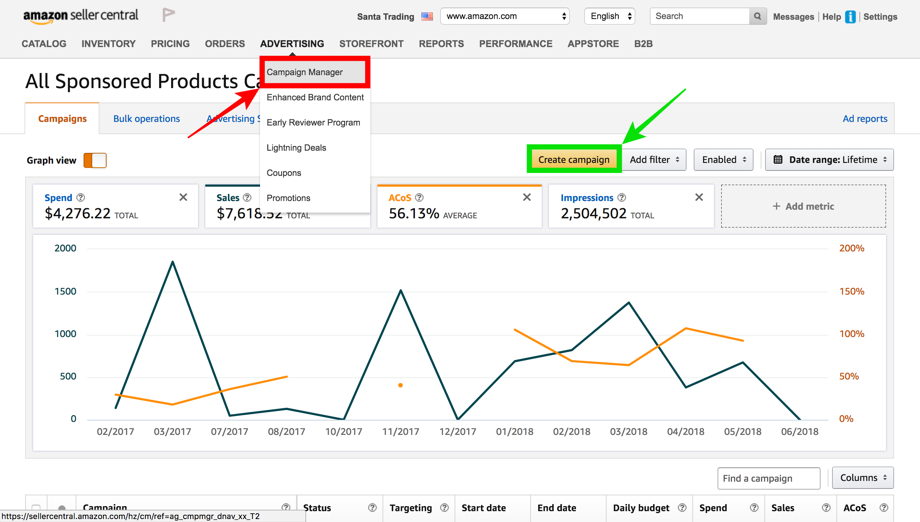Remove the Spend metric card
Image resolution: width=920 pixels, height=522 pixels.
pyautogui.click(x=183, y=197)
